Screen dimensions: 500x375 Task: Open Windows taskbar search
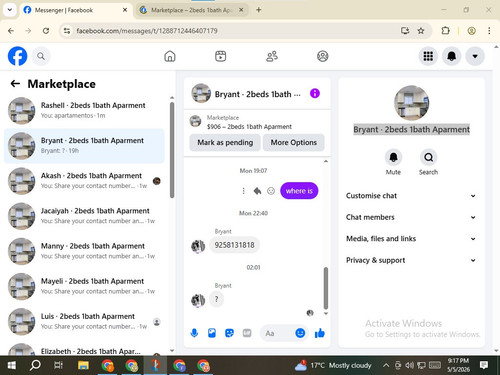tap(35, 365)
